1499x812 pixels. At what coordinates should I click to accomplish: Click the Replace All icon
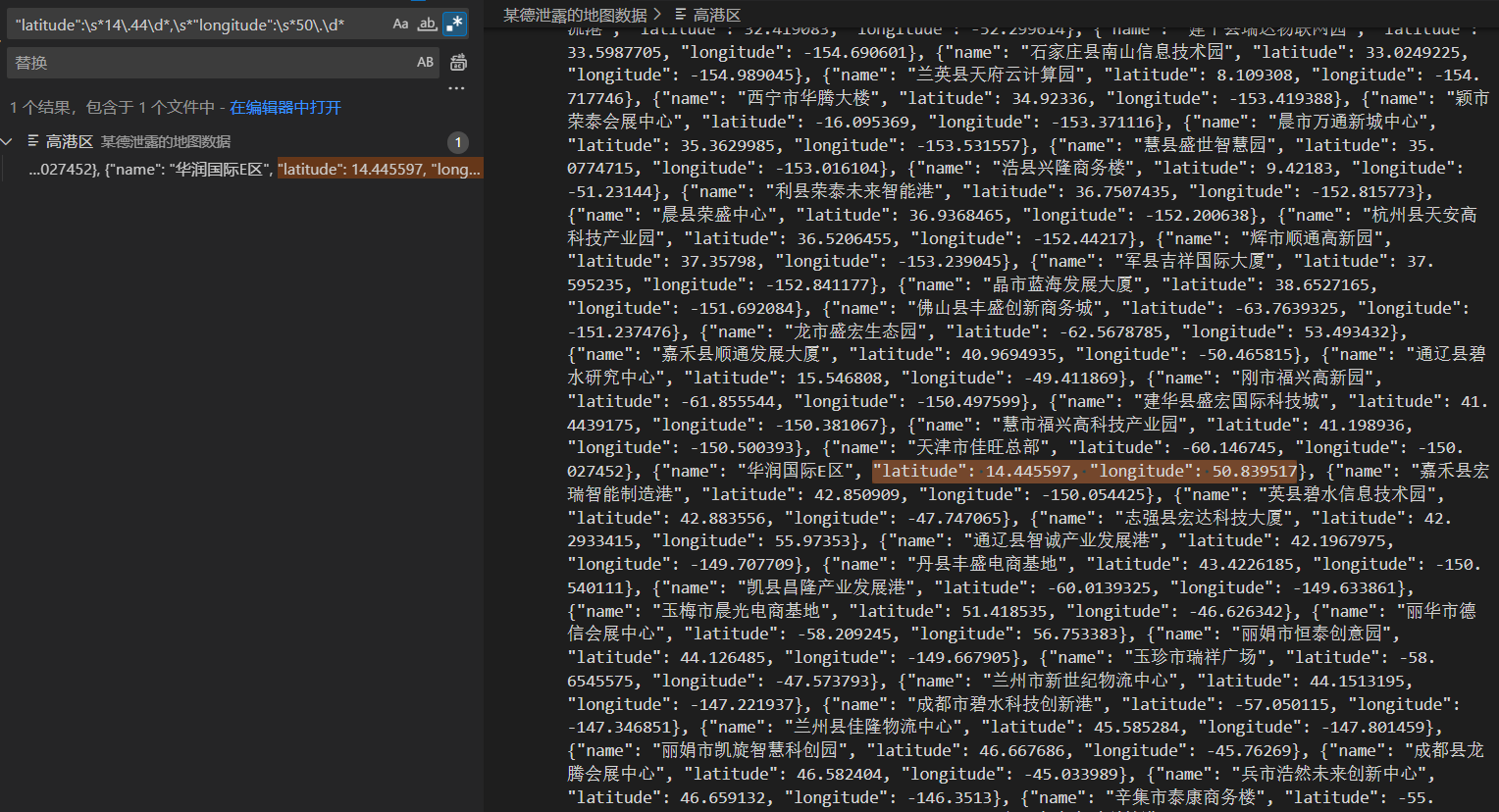click(x=458, y=63)
